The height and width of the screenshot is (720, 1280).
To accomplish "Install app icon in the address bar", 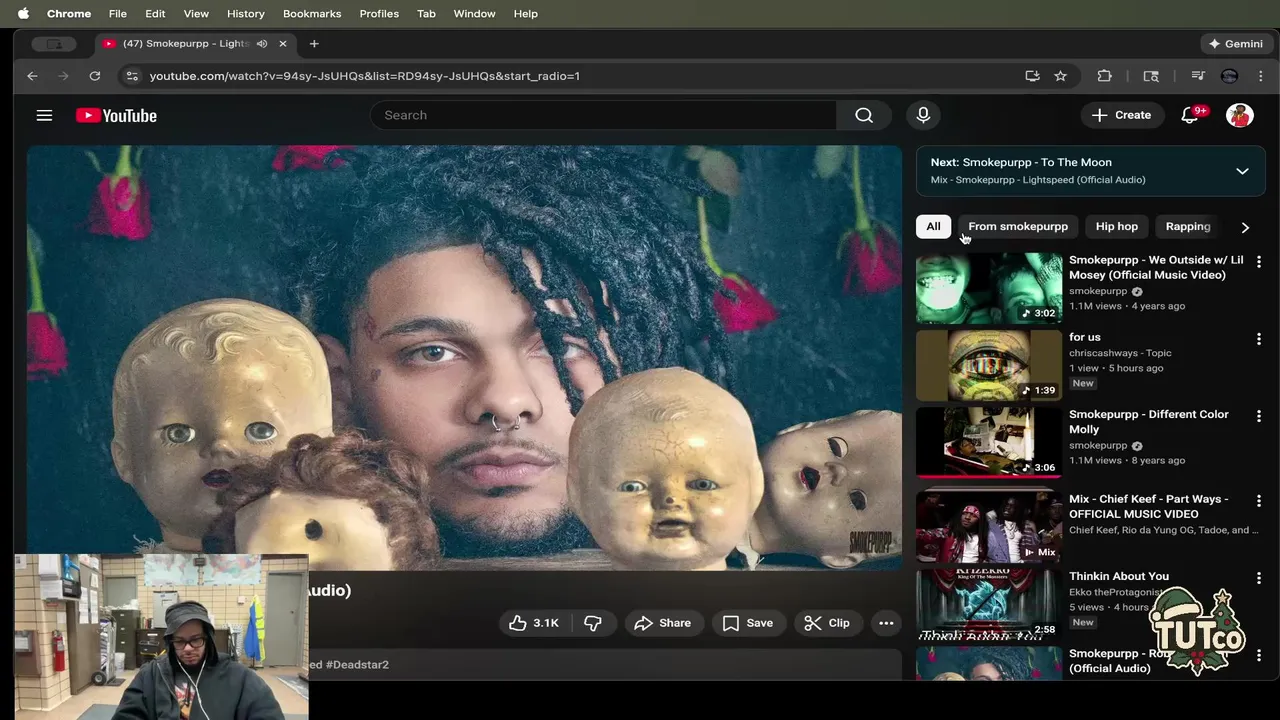I will (x=1032, y=76).
